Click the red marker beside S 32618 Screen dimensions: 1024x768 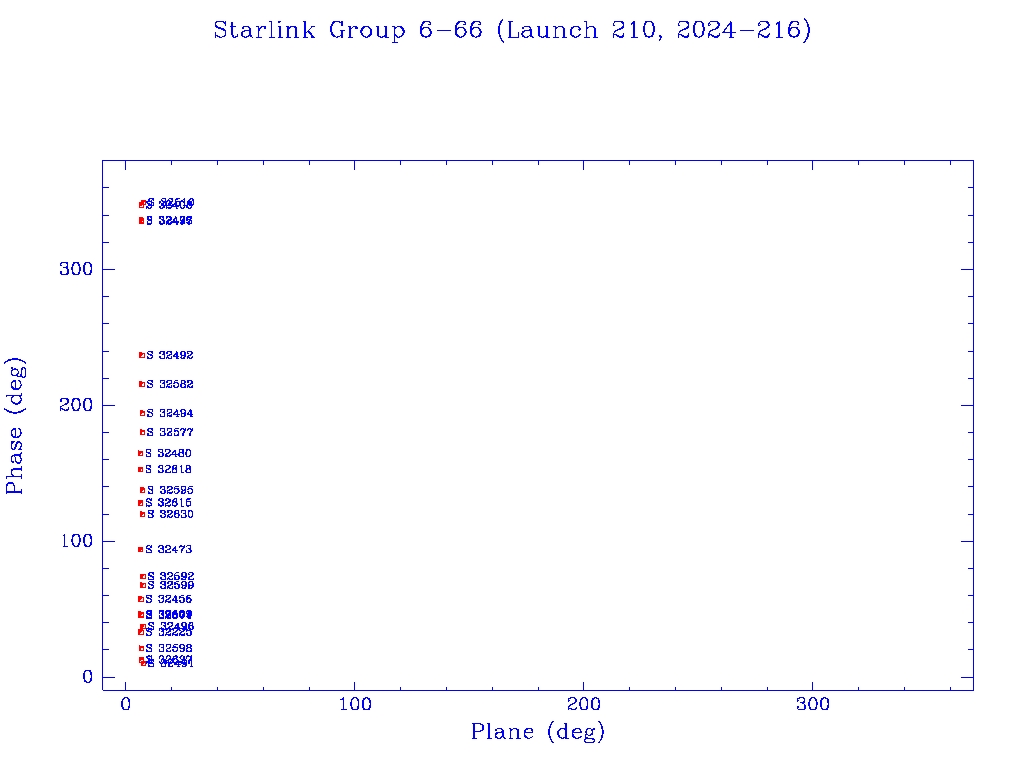tap(140, 470)
